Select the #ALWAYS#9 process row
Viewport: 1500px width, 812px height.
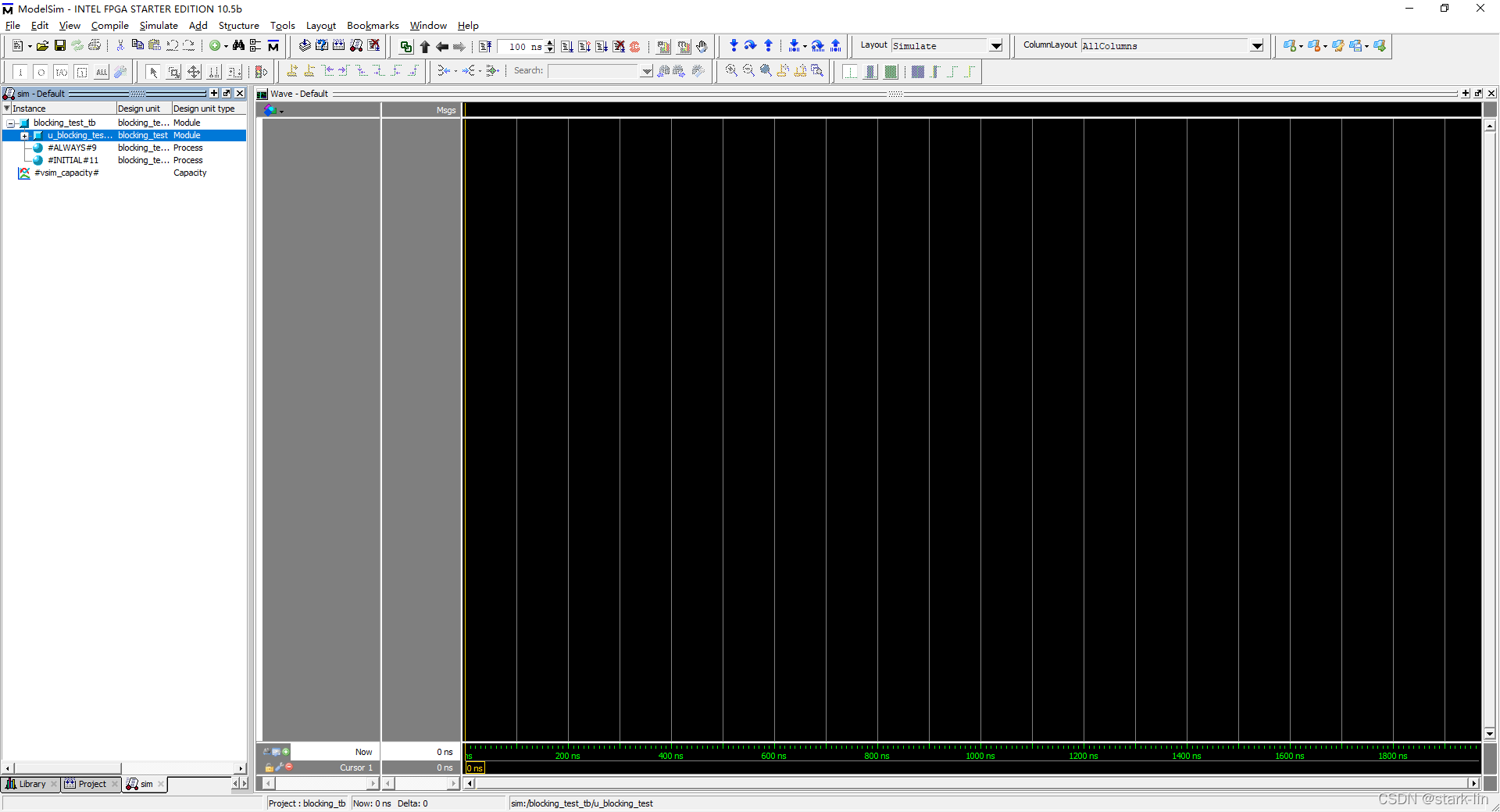tap(123, 148)
